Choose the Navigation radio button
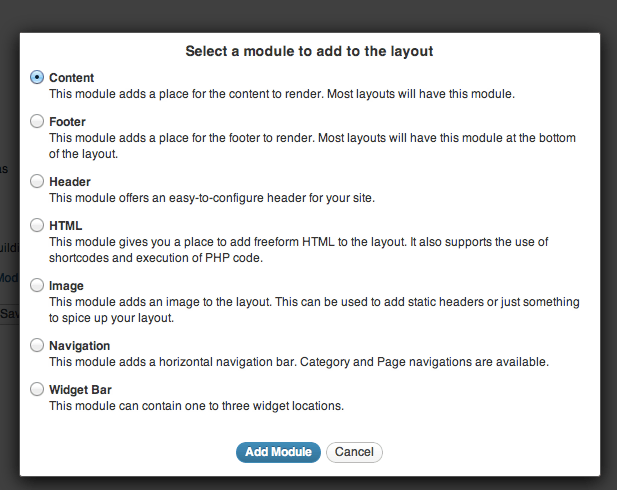 point(37,346)
